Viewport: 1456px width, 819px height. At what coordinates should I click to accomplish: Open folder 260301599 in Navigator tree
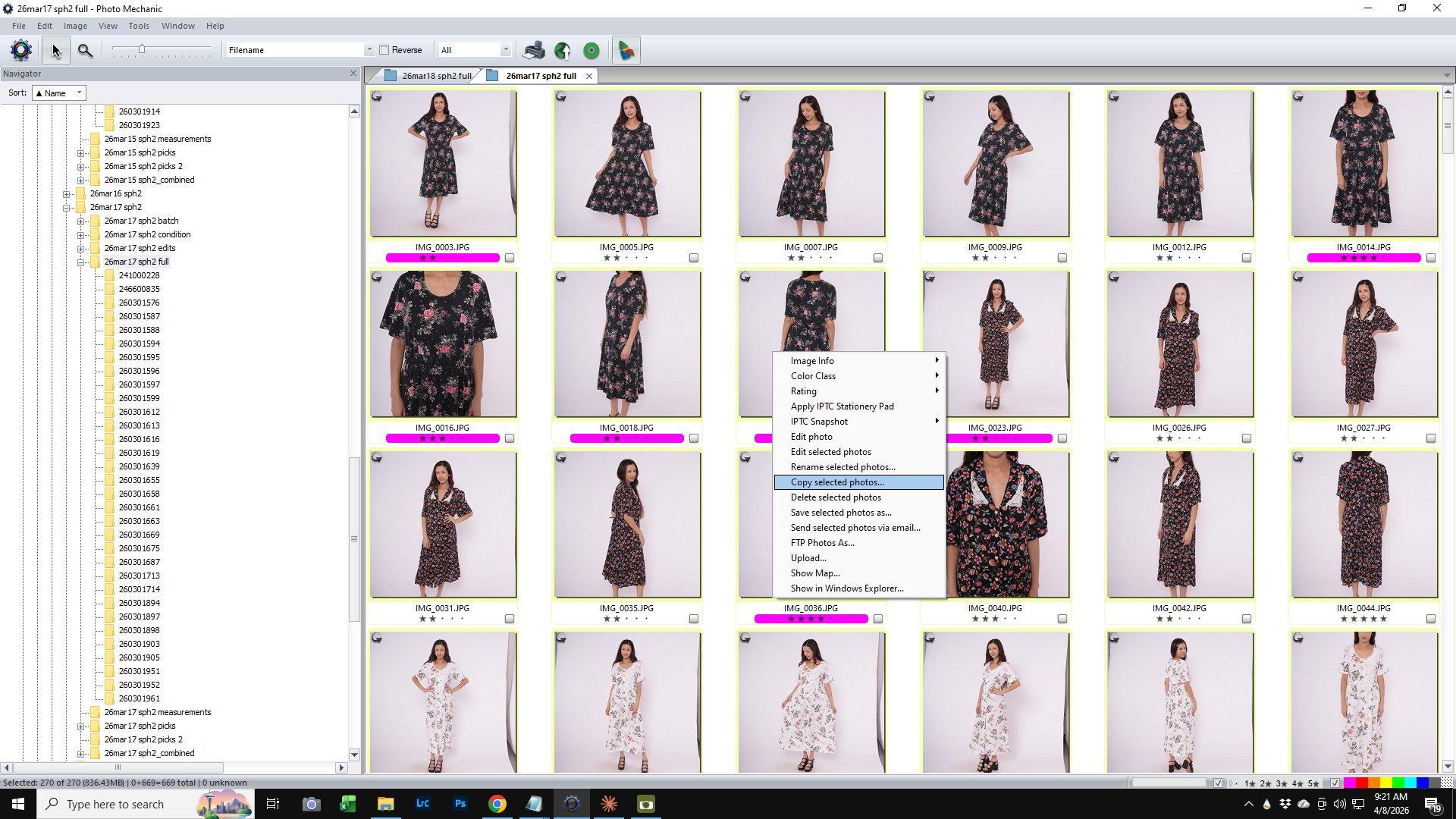pos(139,398)
